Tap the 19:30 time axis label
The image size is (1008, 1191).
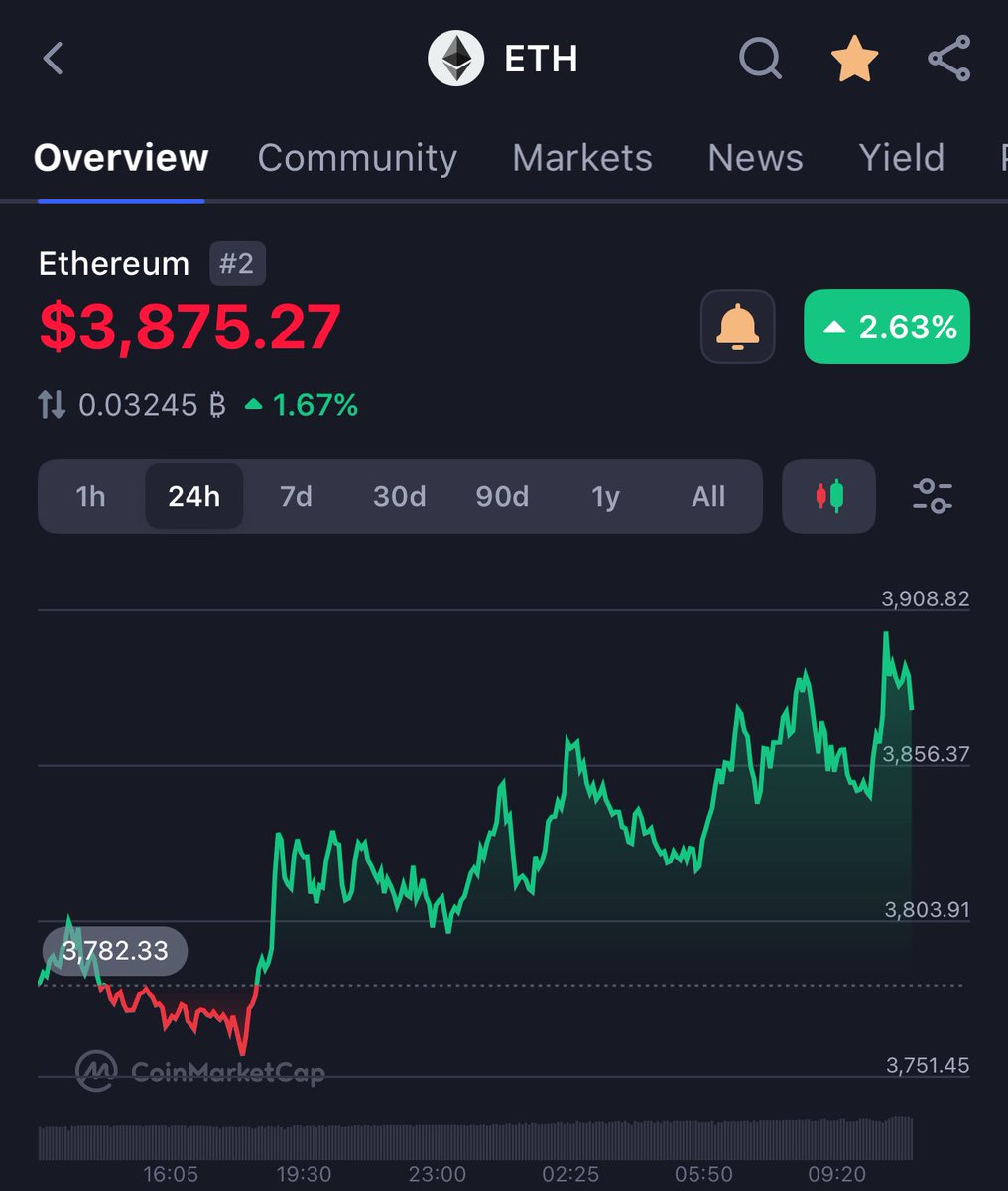pyautogui.click(x=304, y=1175)
